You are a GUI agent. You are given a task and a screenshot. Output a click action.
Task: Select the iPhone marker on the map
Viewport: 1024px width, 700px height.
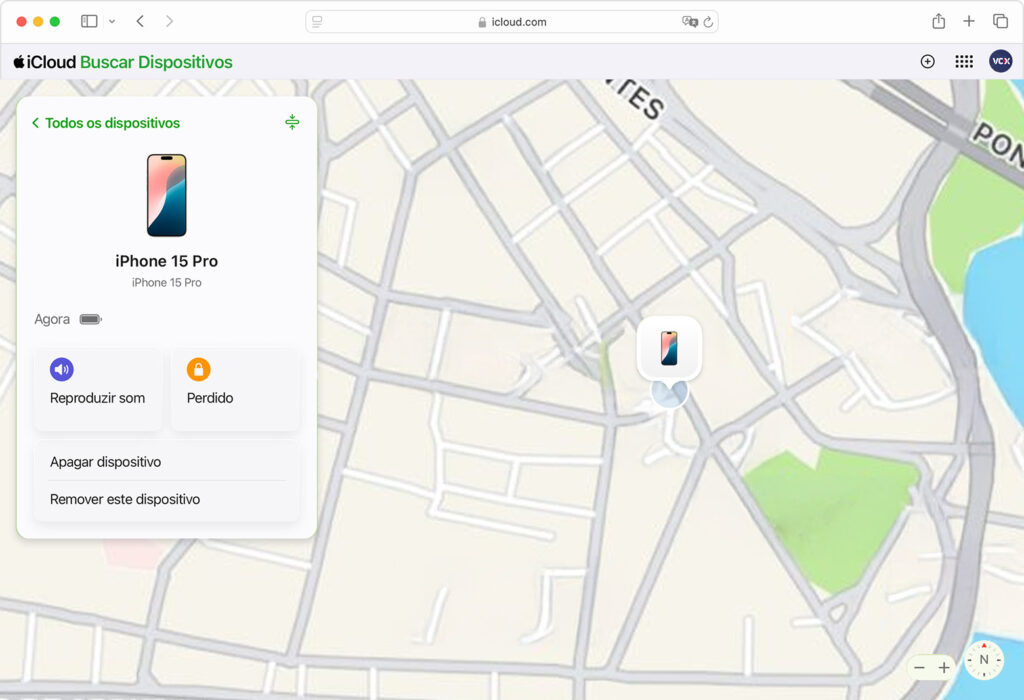coord(669,347)
